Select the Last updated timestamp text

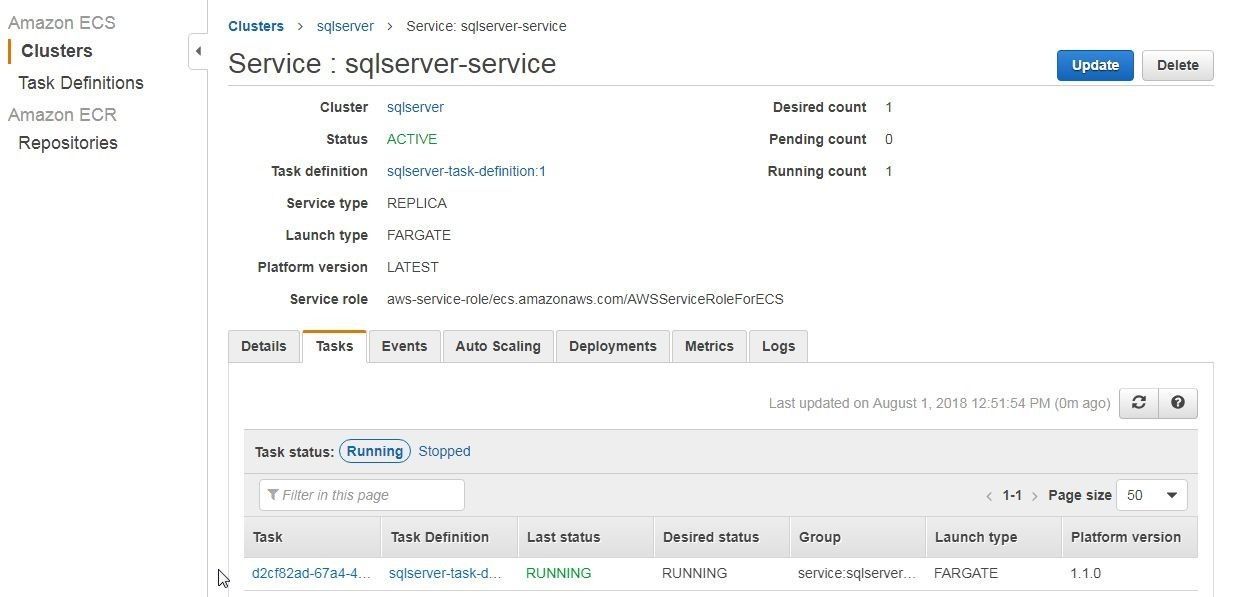tap(939, 403)
